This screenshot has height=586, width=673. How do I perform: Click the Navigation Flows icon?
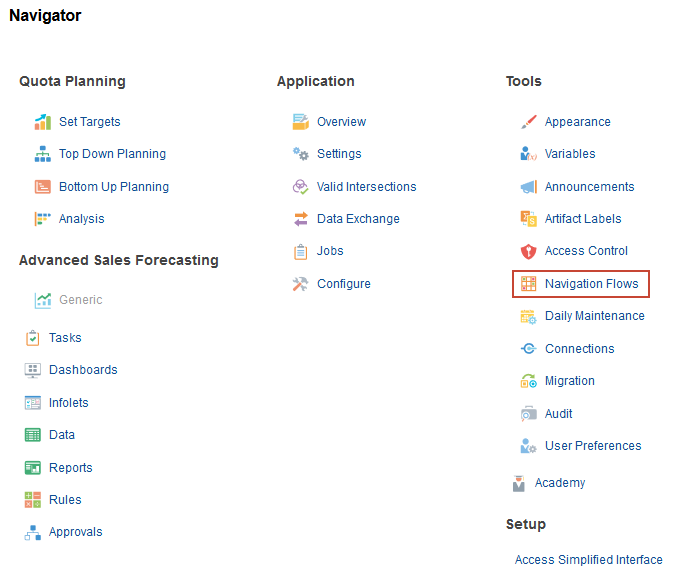(529, 284)
